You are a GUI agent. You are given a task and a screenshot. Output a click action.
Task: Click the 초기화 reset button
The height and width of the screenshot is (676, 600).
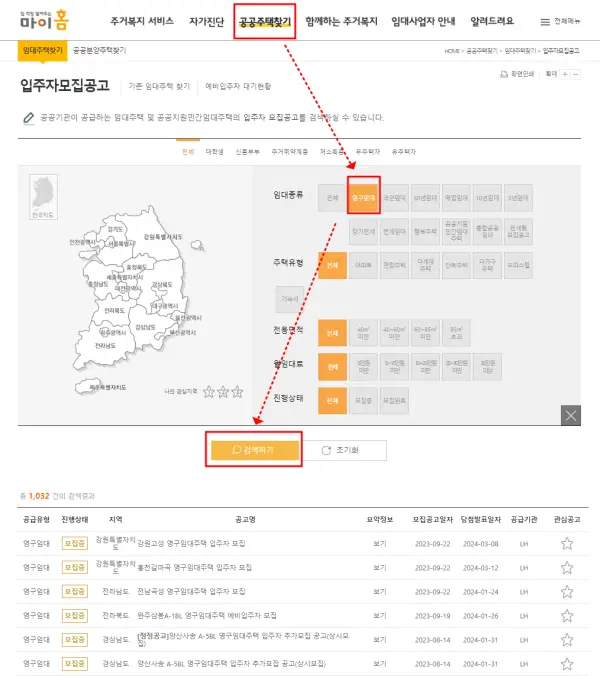(344, 450)
